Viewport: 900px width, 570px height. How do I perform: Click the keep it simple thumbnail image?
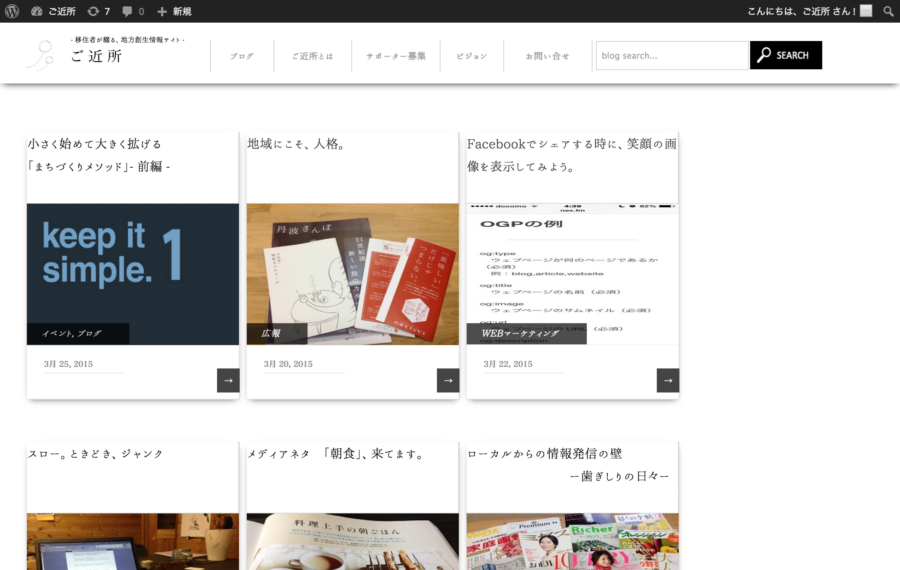[x=132, y=260]
